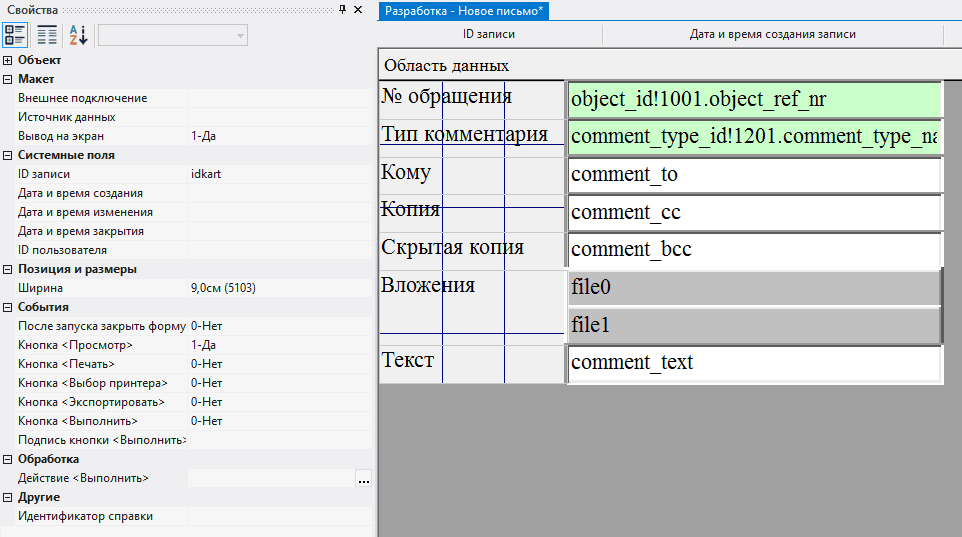The image size is (962, 537).
Task: Click the ID записи column header
Action: pyautogui.click(x=489, y=34)
